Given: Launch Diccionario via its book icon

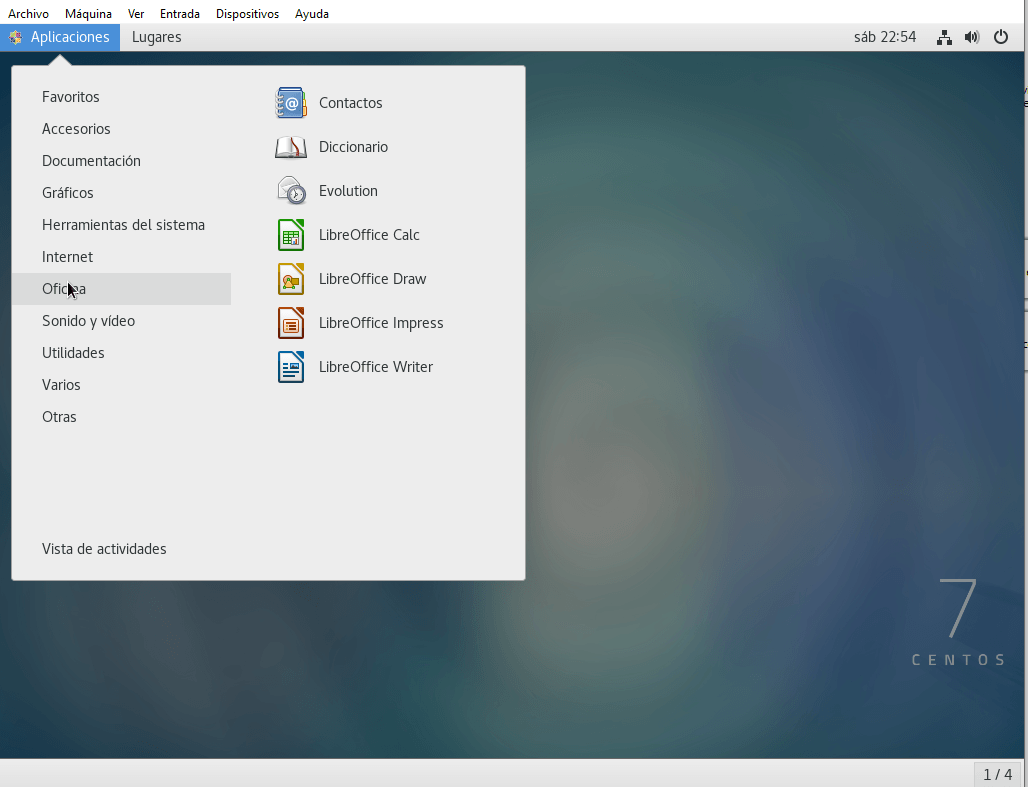Looking at the screenshot, I should (291, 147).
